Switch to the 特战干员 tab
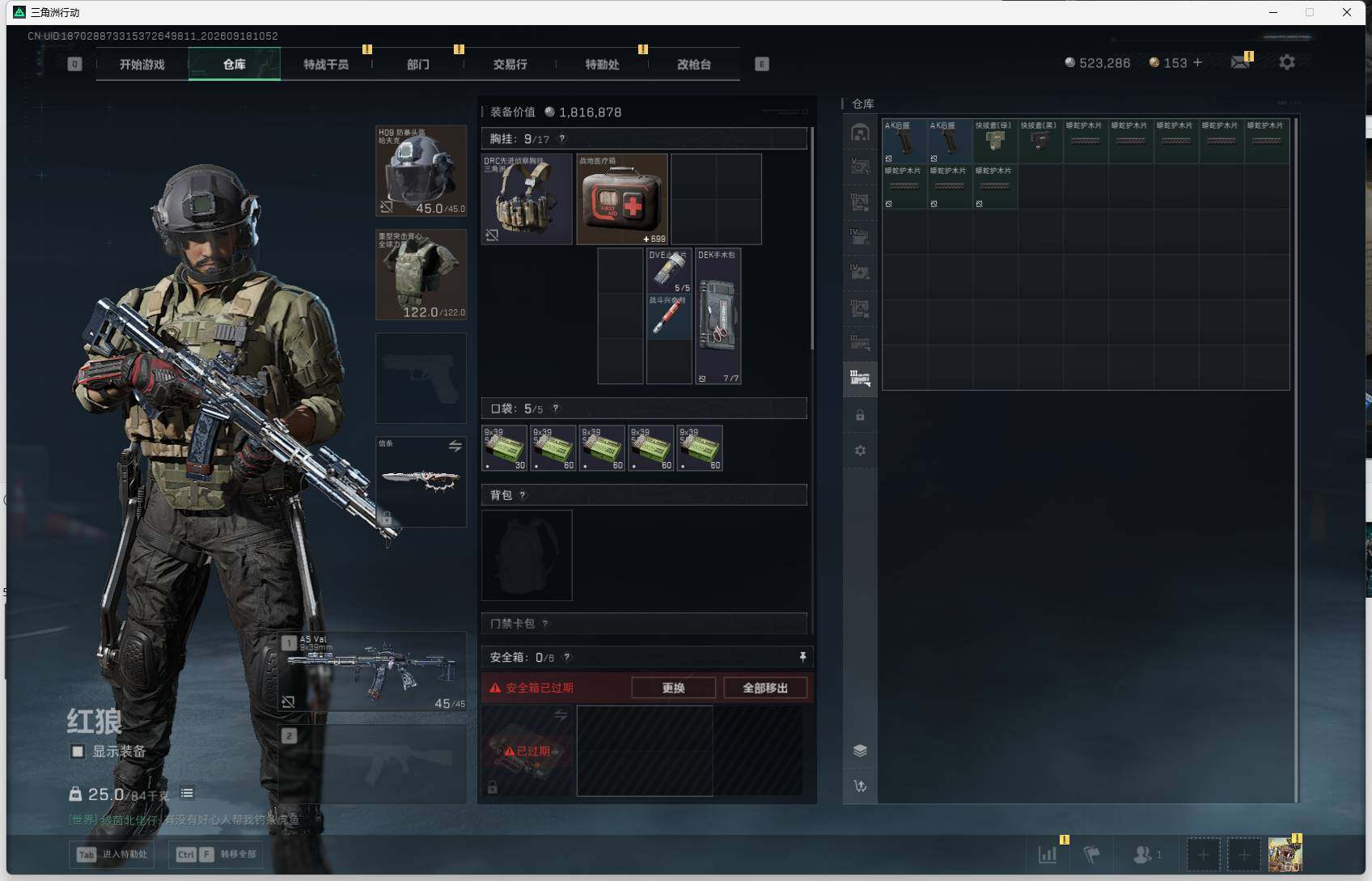This screenshot has height=881, width=1372. 326,64
